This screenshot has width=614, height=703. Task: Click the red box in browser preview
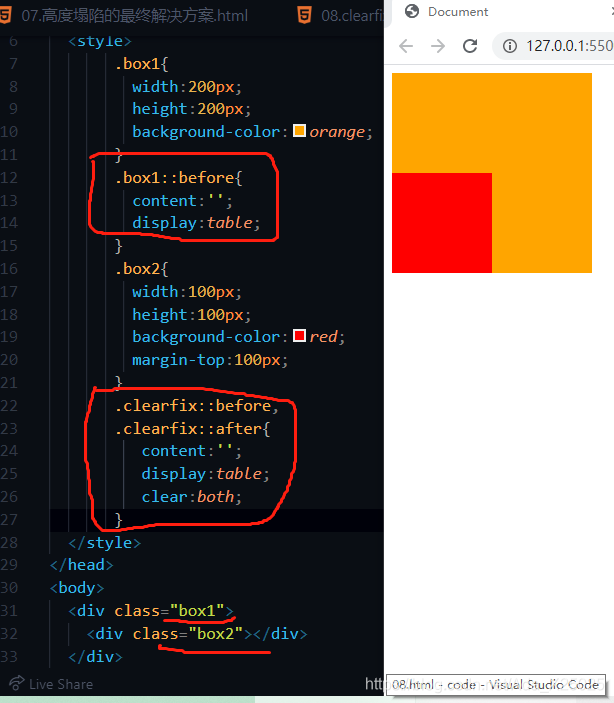442,223
